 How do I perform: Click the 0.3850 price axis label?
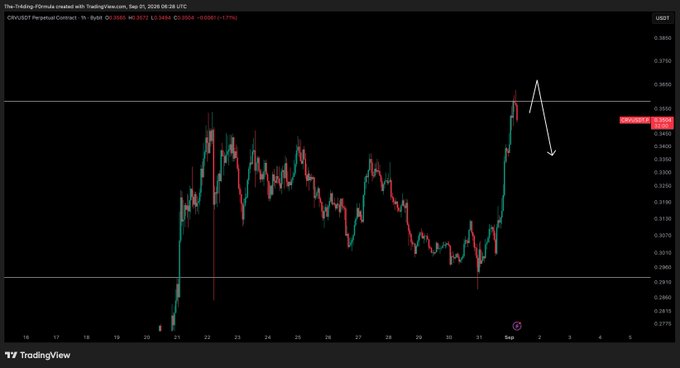(x=662, y=38)
